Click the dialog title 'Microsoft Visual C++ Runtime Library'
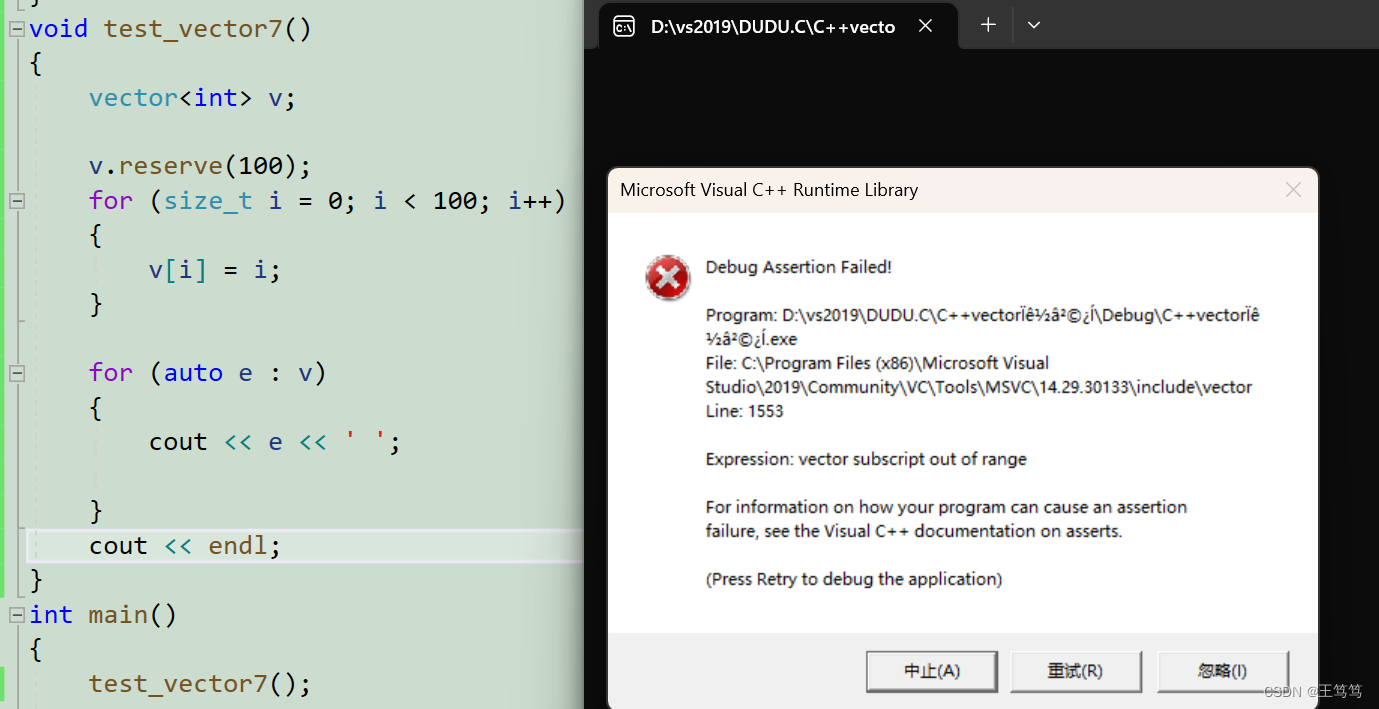 point(769,190)
